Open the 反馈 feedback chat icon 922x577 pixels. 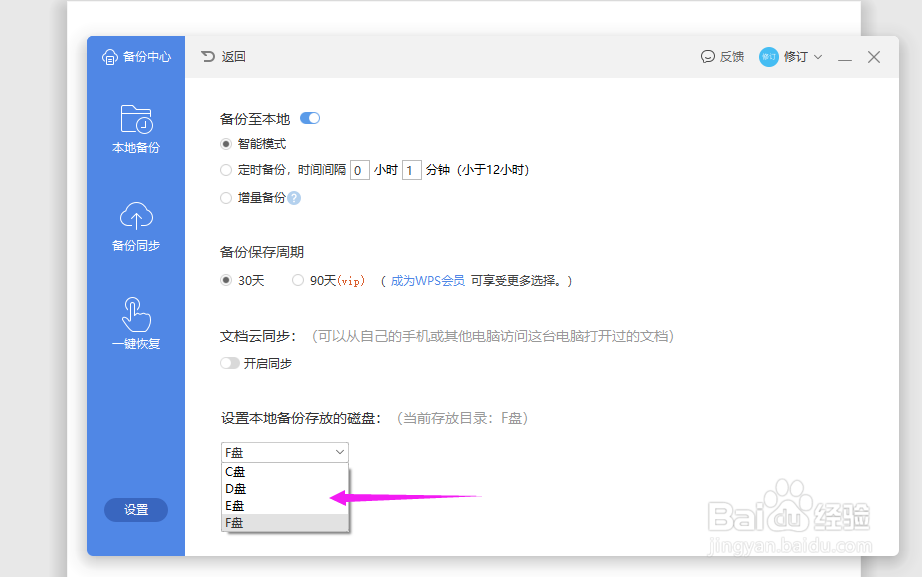(707, 56)
